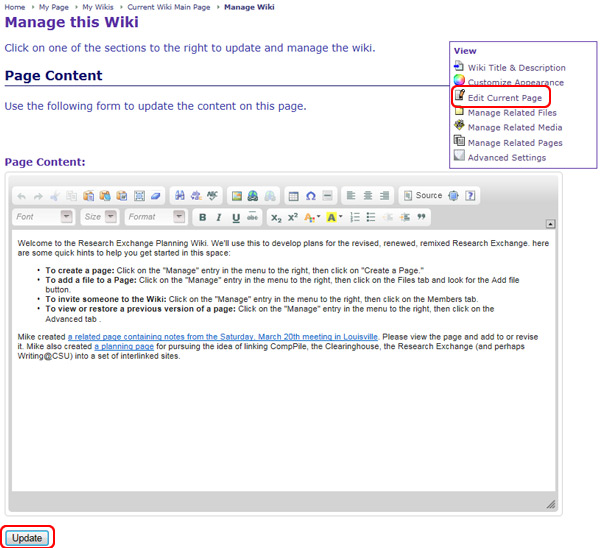The width and height of the screenshot is (600, 548).
Task: Toggle strikethrough formatting
Action: (253, 217)
